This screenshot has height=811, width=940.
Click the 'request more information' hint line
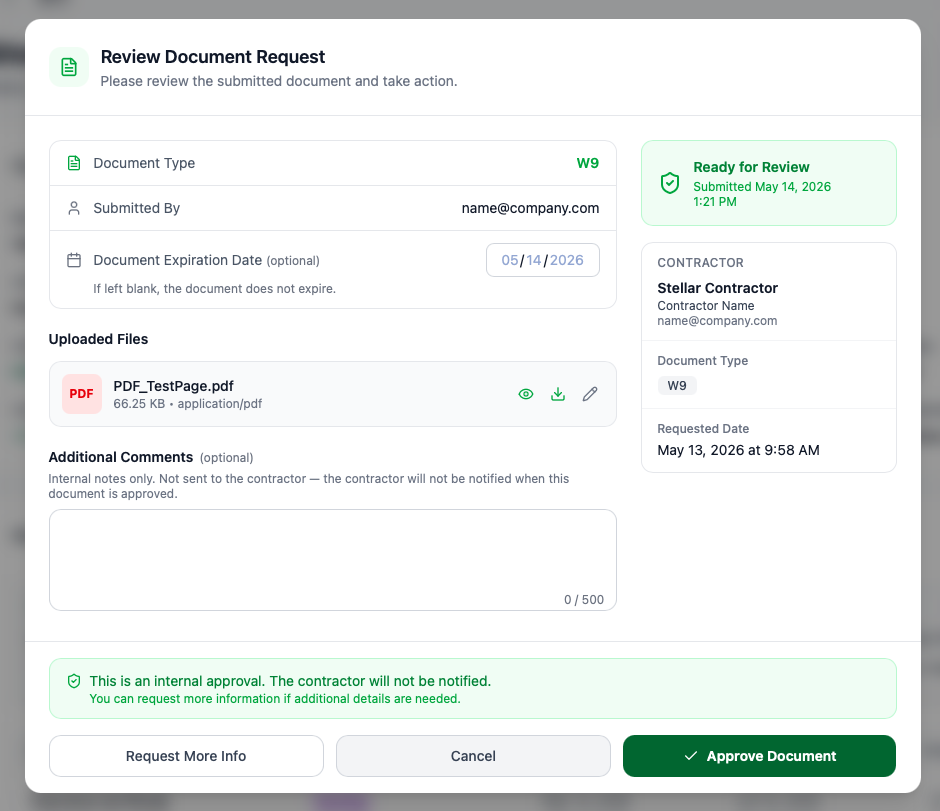pos(275,698)
